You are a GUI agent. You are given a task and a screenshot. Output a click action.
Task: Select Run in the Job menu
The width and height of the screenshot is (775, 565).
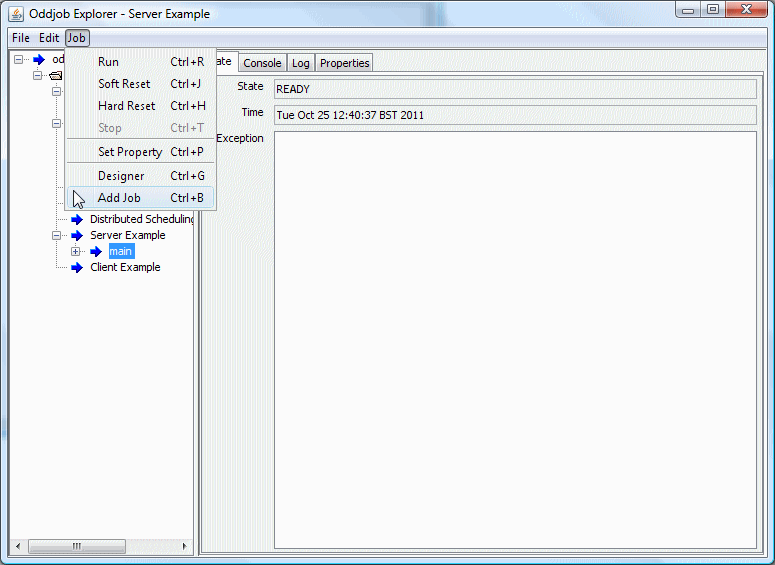click(108, 62)
